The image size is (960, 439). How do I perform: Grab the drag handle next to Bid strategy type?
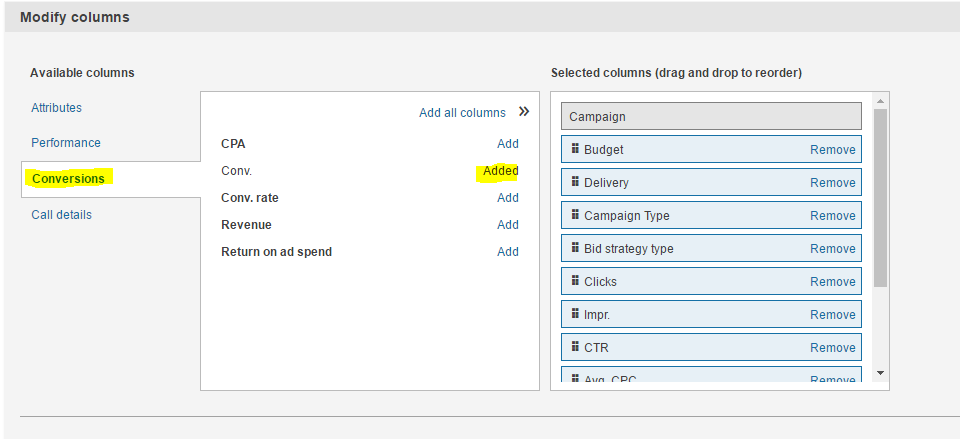pyautogui.click(x=575, y=247)
